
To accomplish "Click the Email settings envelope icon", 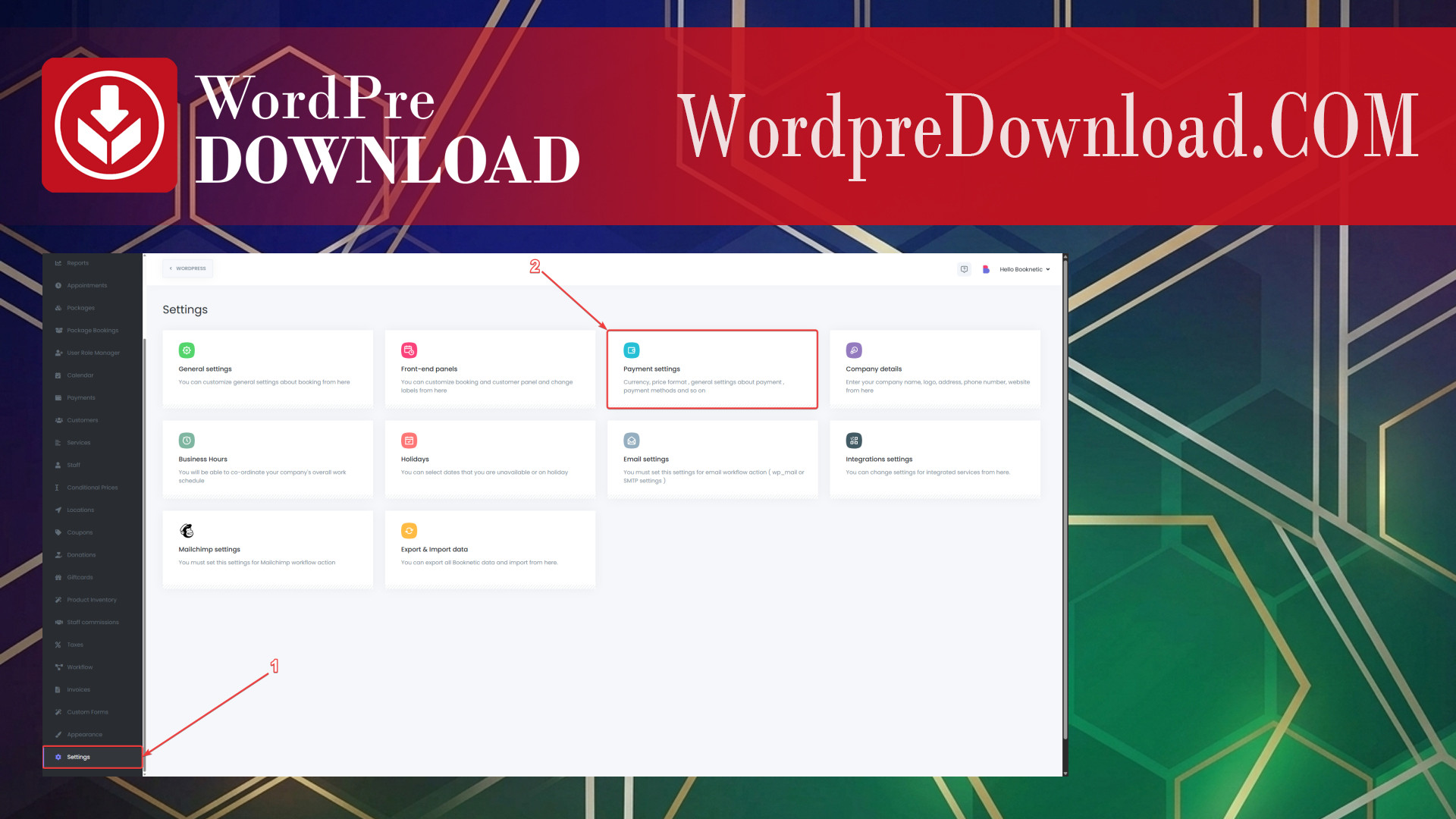I will (632, 441).
